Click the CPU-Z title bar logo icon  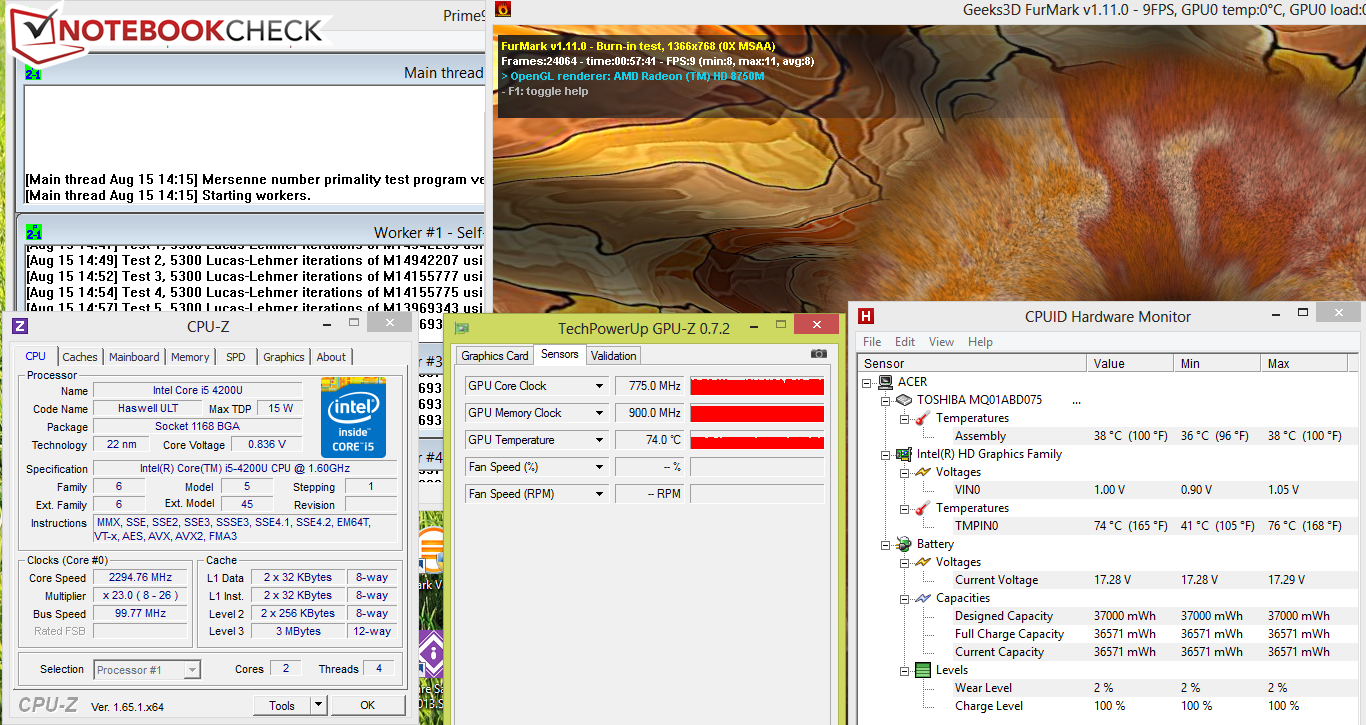click(x=20, y=326)
